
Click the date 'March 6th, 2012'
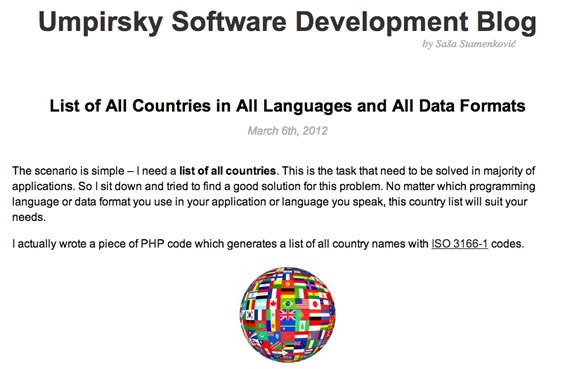(288, 131)
